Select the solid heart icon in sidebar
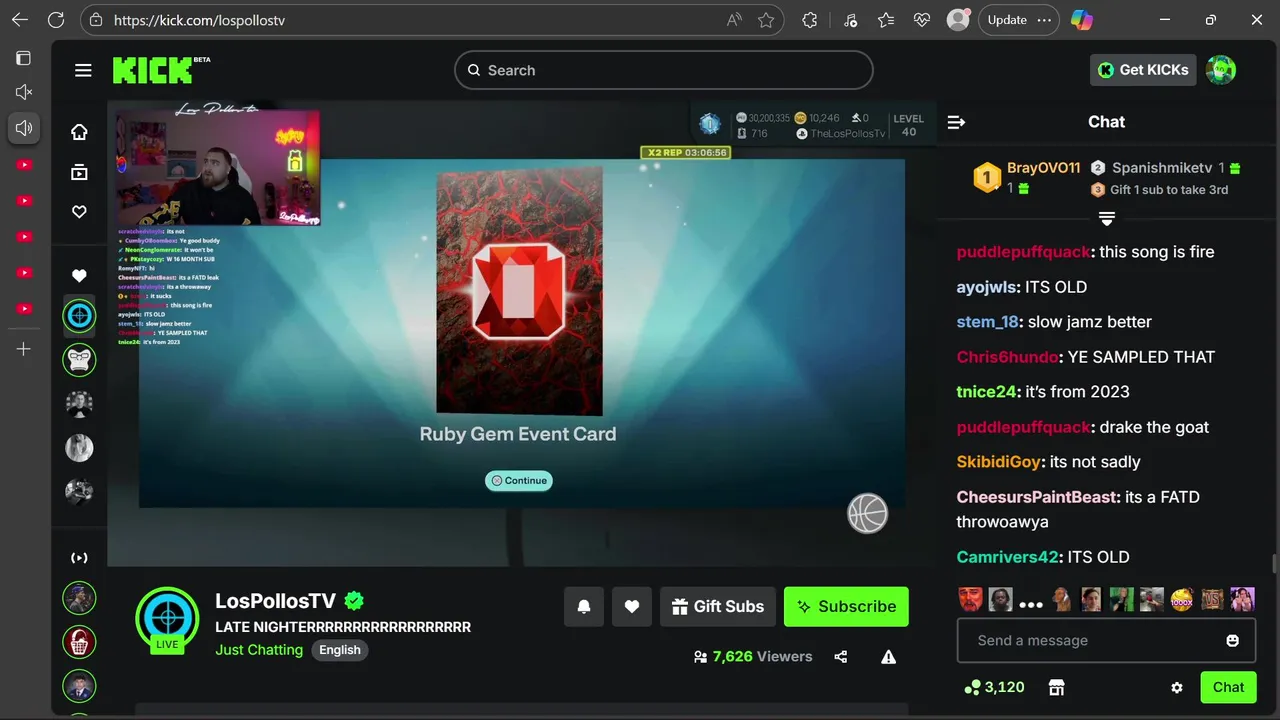Viewport: 1280px width, 720px height. coord(79,275)
